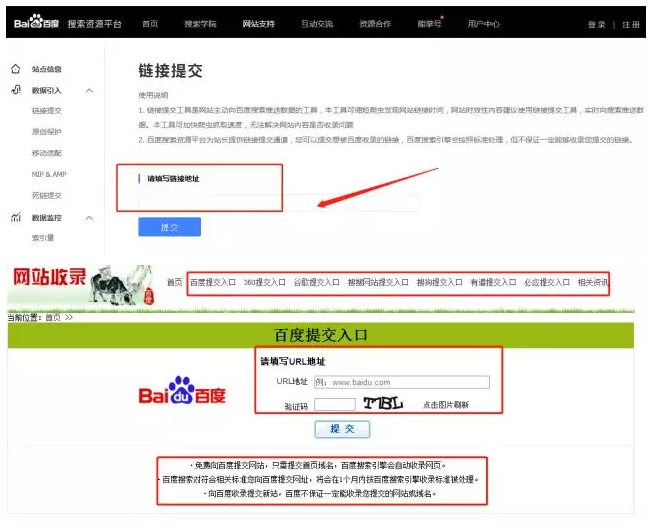Click the blue 提交 button

click(x=169, y=227)
